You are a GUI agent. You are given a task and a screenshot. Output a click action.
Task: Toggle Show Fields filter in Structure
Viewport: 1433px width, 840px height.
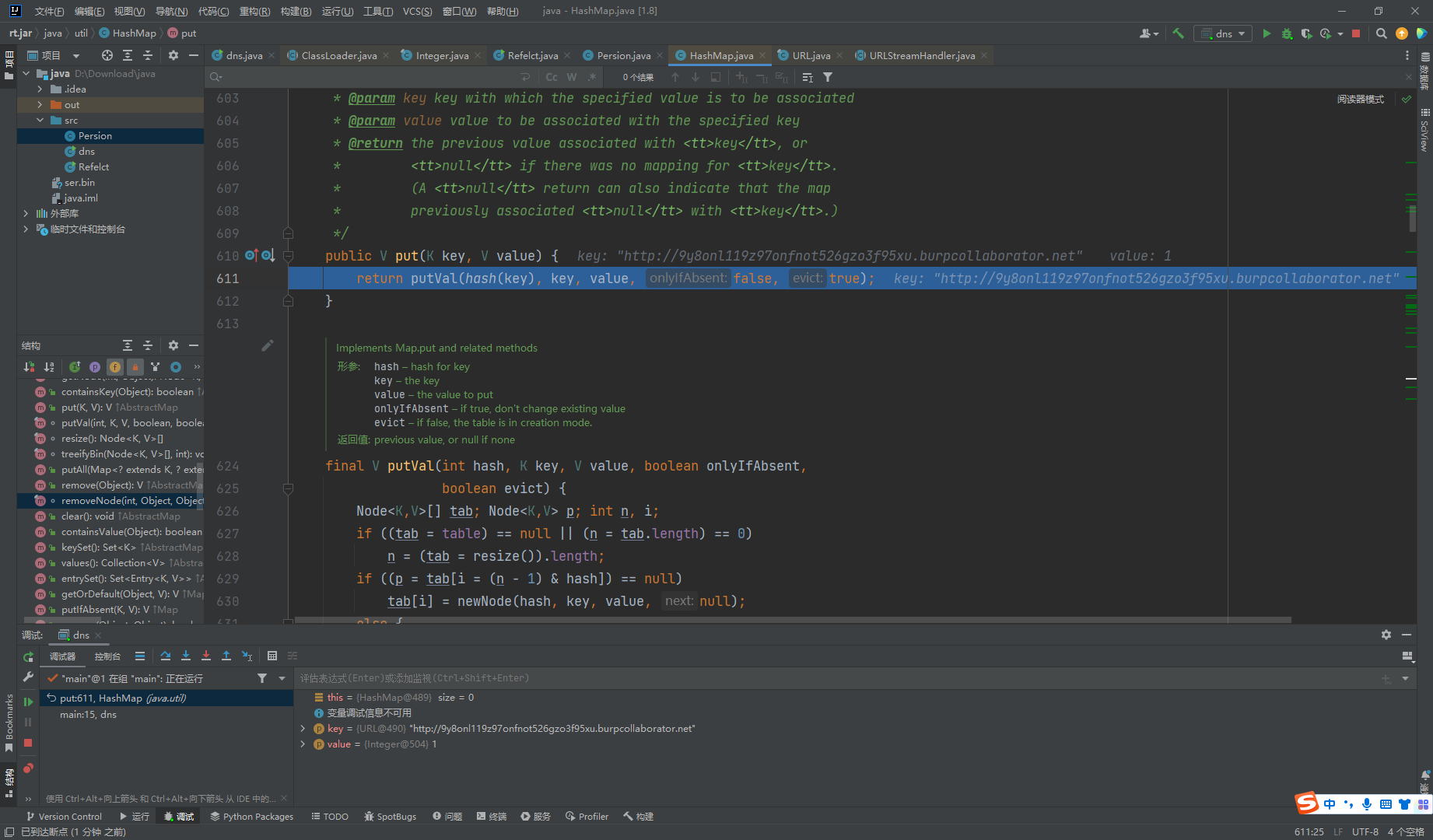pyautogui.click(x=115, y=367)
